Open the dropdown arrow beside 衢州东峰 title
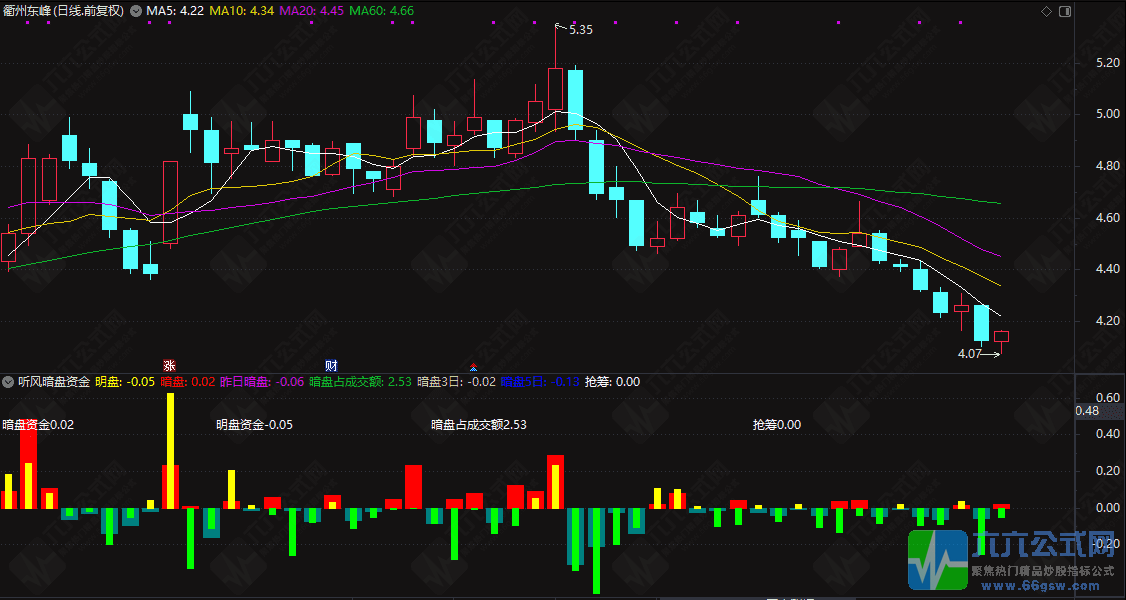The width and height of the screenshot is (1126, 600). pos(135,11)
